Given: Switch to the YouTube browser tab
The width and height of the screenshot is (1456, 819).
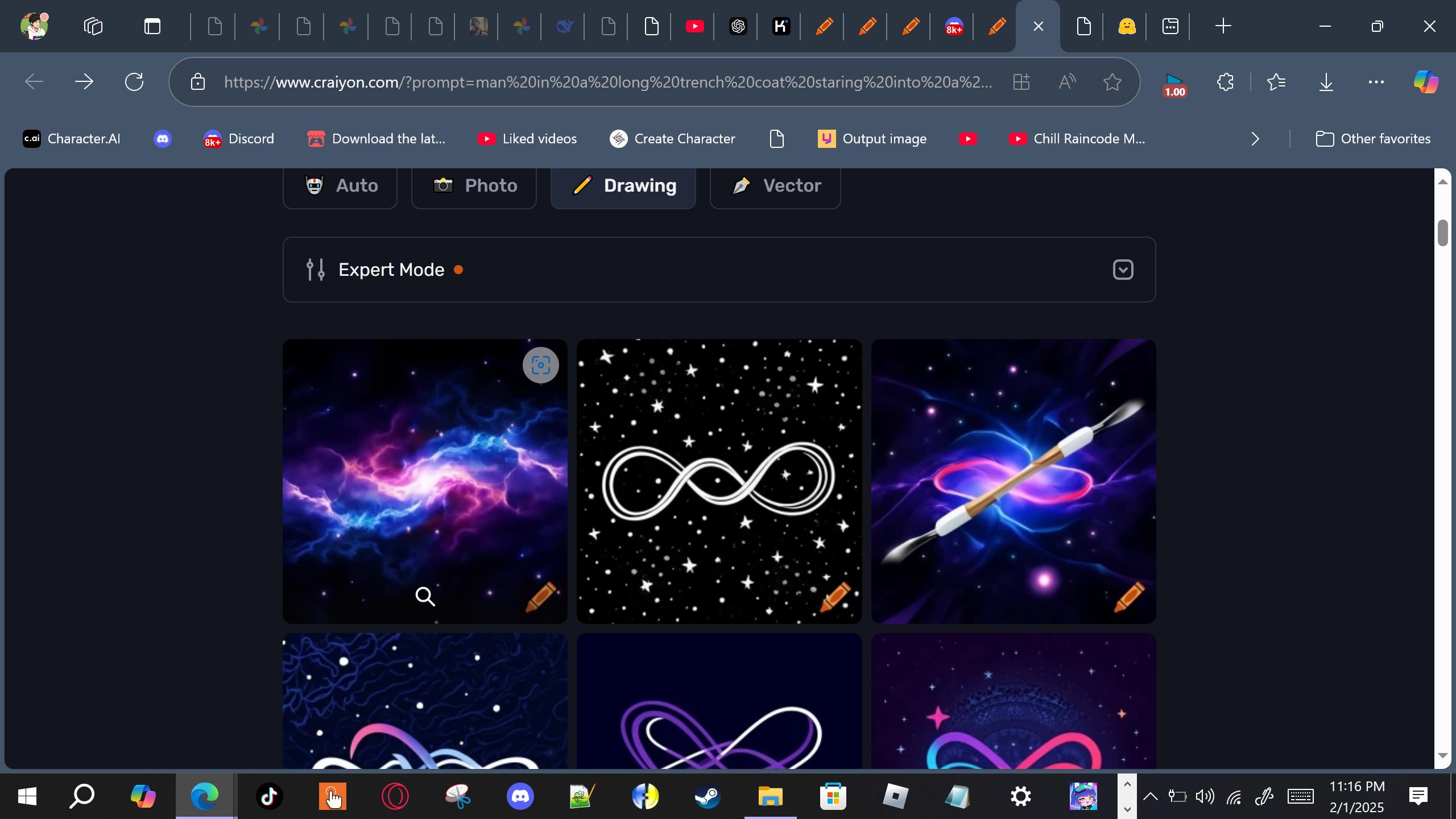Looking at the screenshot, I should point(694,26).
